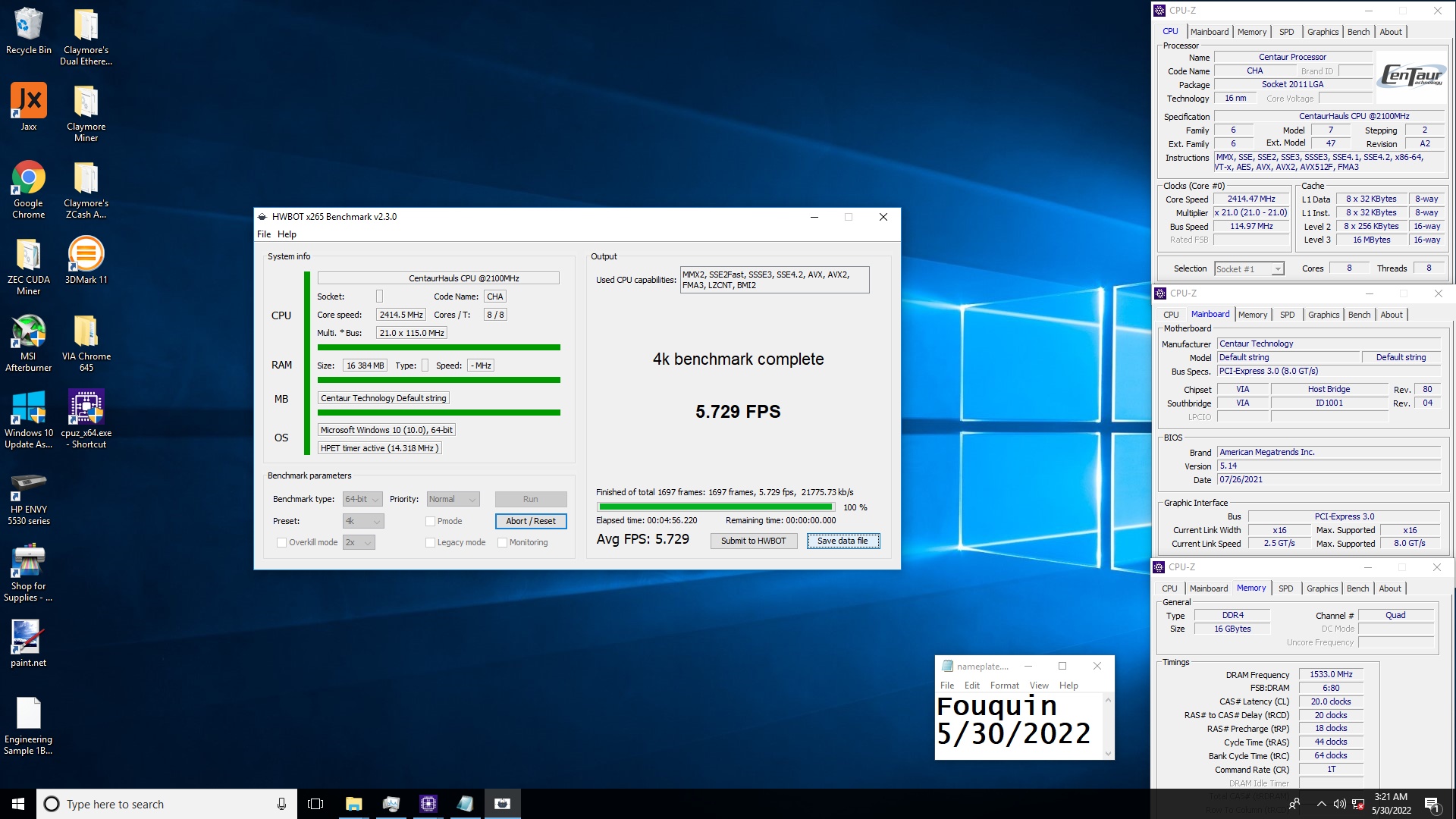Open the Google Chrome desktop icon

tap(28, 190)
